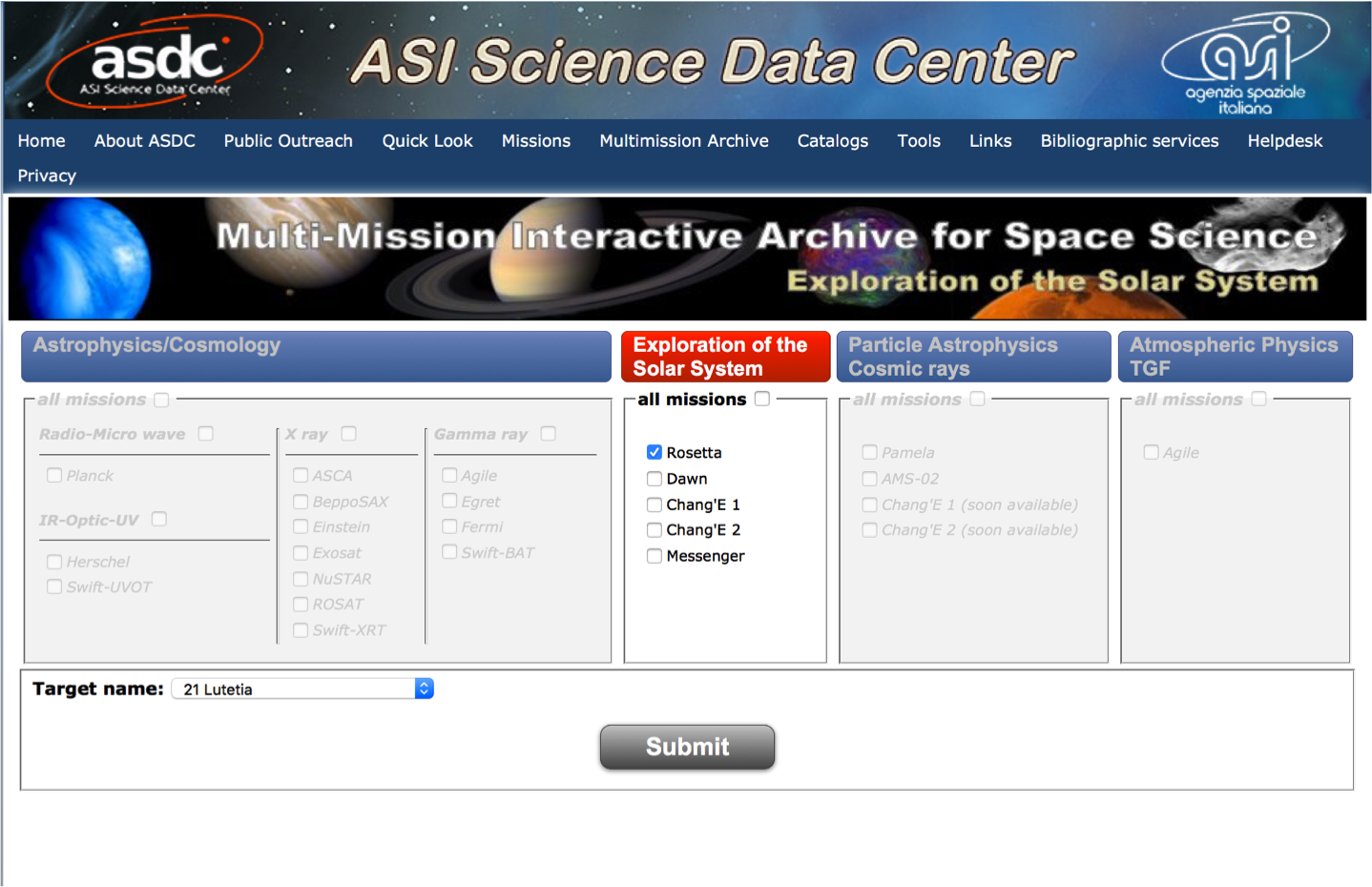This screenshot has height=887, width=1372.
Task: Tick the ROSAT checkbox
Action: [301, 604]
